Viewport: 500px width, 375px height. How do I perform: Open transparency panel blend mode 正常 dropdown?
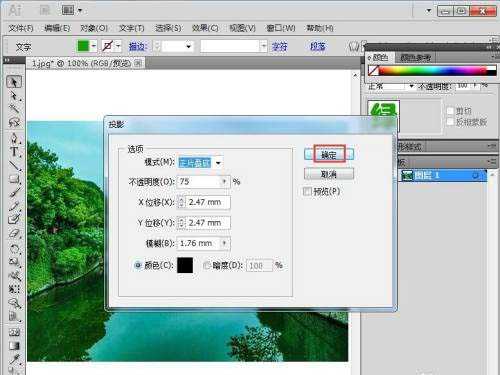pos(411,86)
